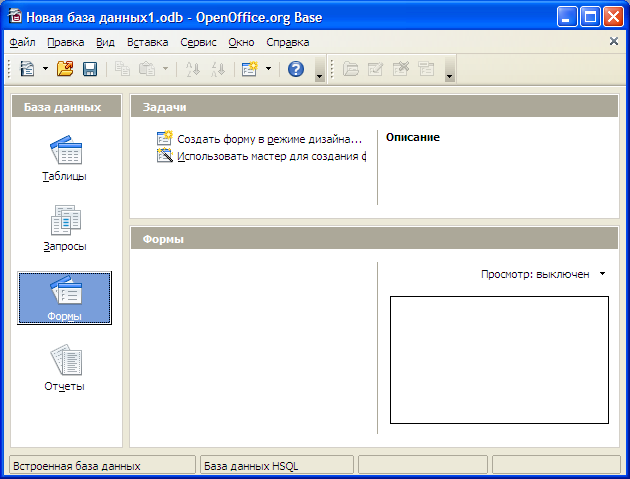Click the New document toolbar icon
630x479 pixels.
click(27, 69)
